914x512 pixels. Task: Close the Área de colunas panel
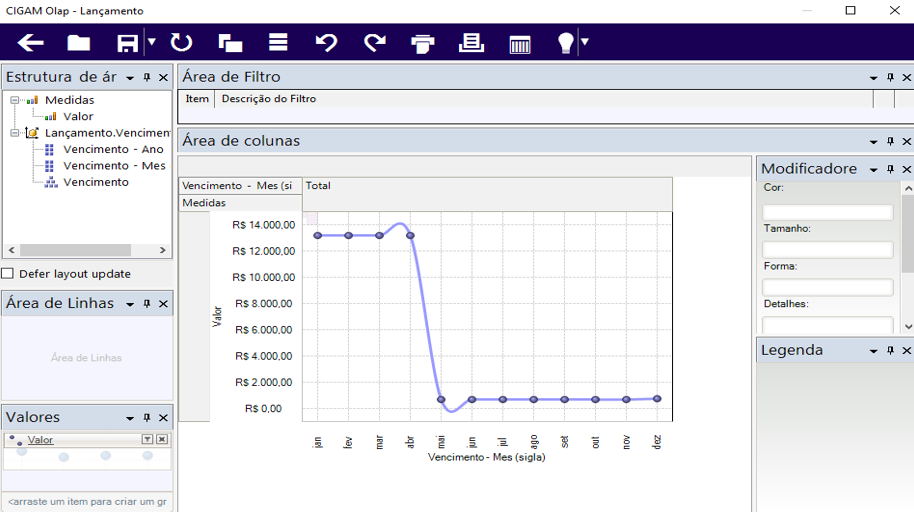(906, 142)
